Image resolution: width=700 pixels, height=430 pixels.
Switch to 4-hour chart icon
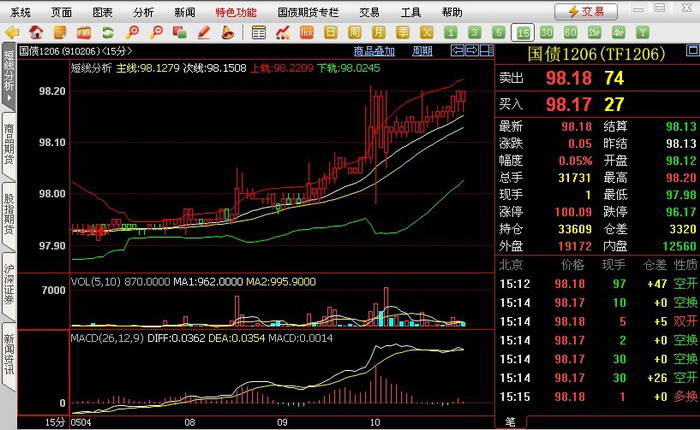[x=619, y=33]
